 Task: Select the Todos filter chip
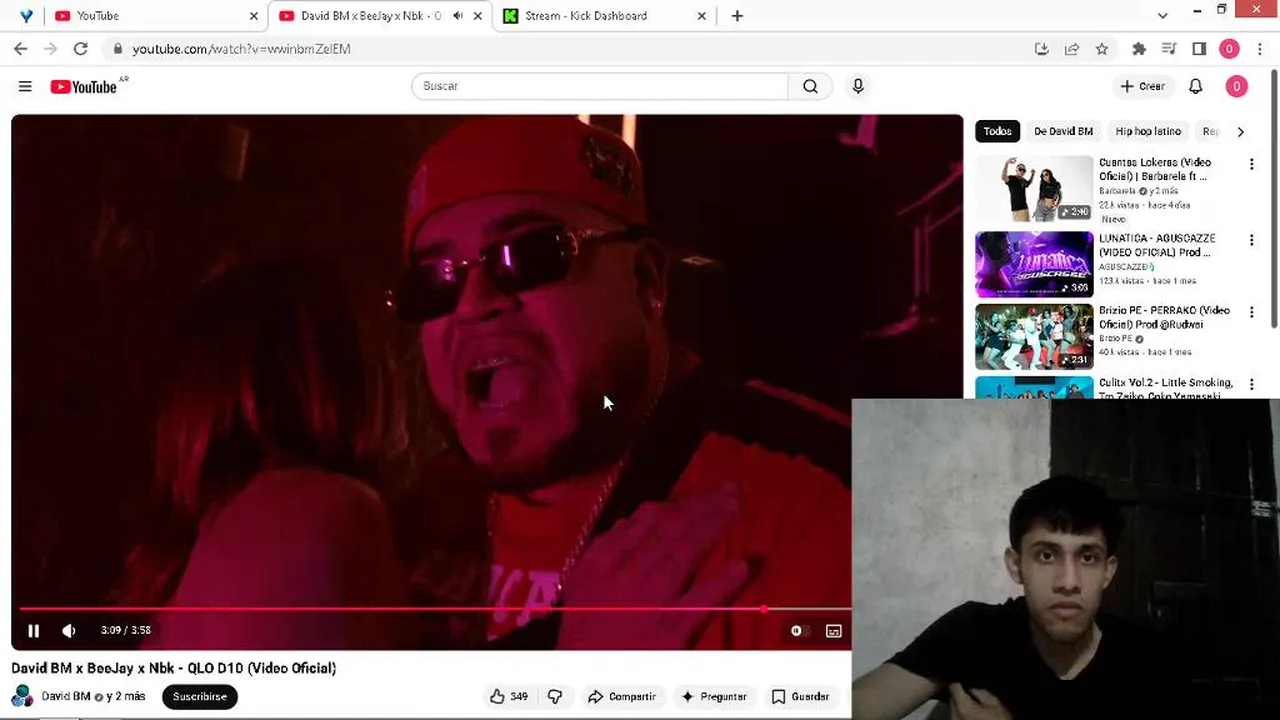[997, 131]
